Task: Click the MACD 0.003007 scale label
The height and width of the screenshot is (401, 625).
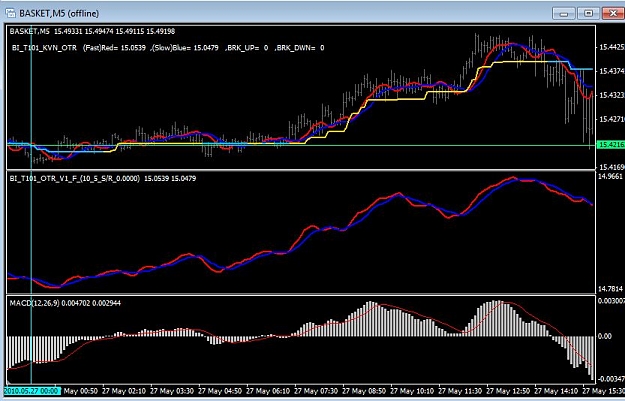Action: (x=611, y=301)
